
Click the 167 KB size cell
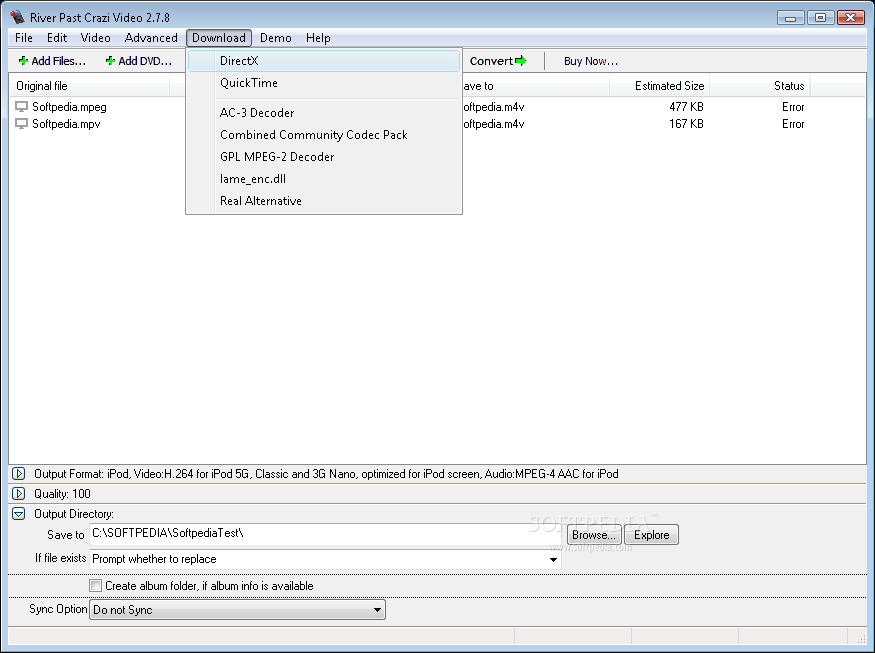click(686, 124)
